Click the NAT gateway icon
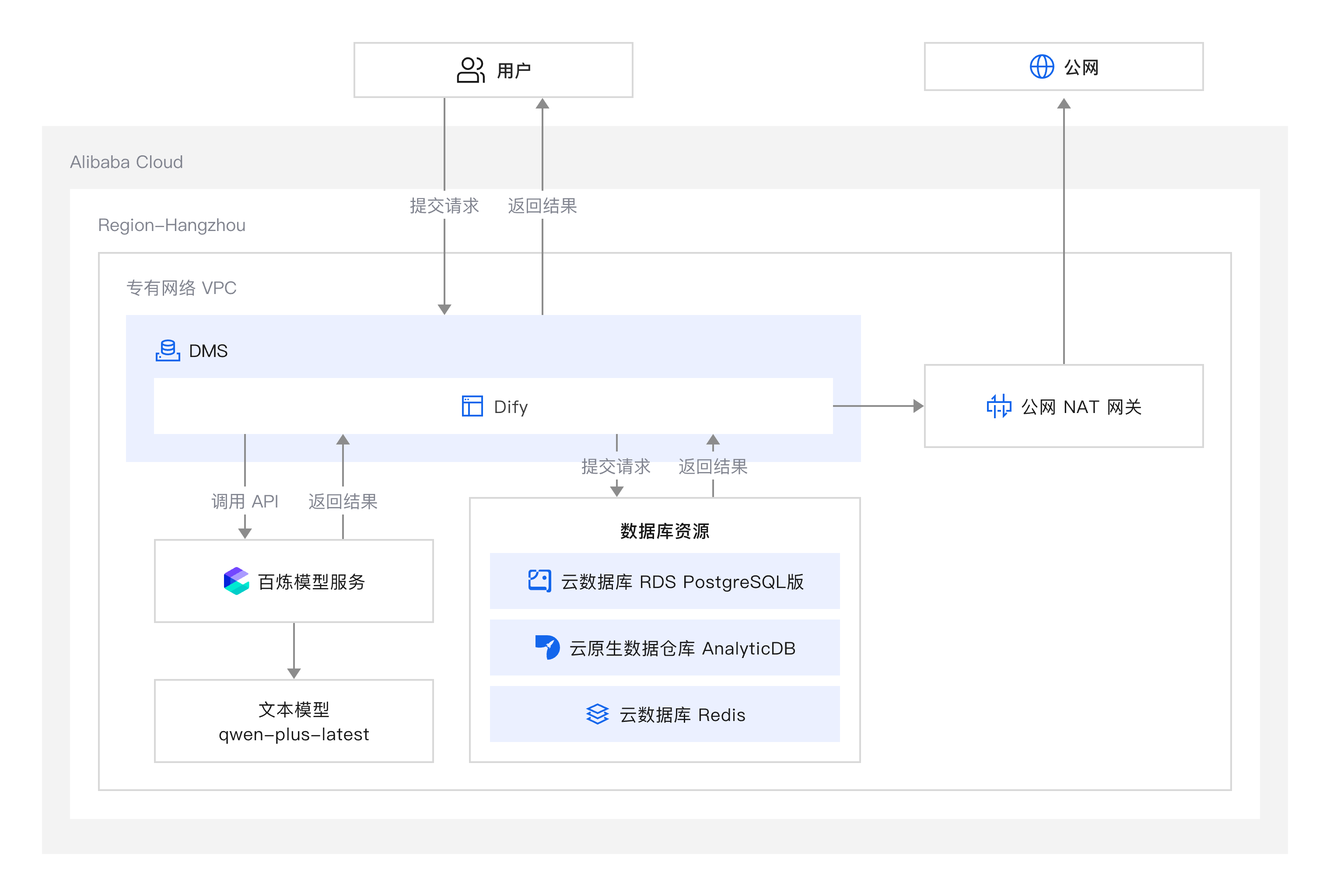This screenshot has width=1330, height=896. point(999,406)
